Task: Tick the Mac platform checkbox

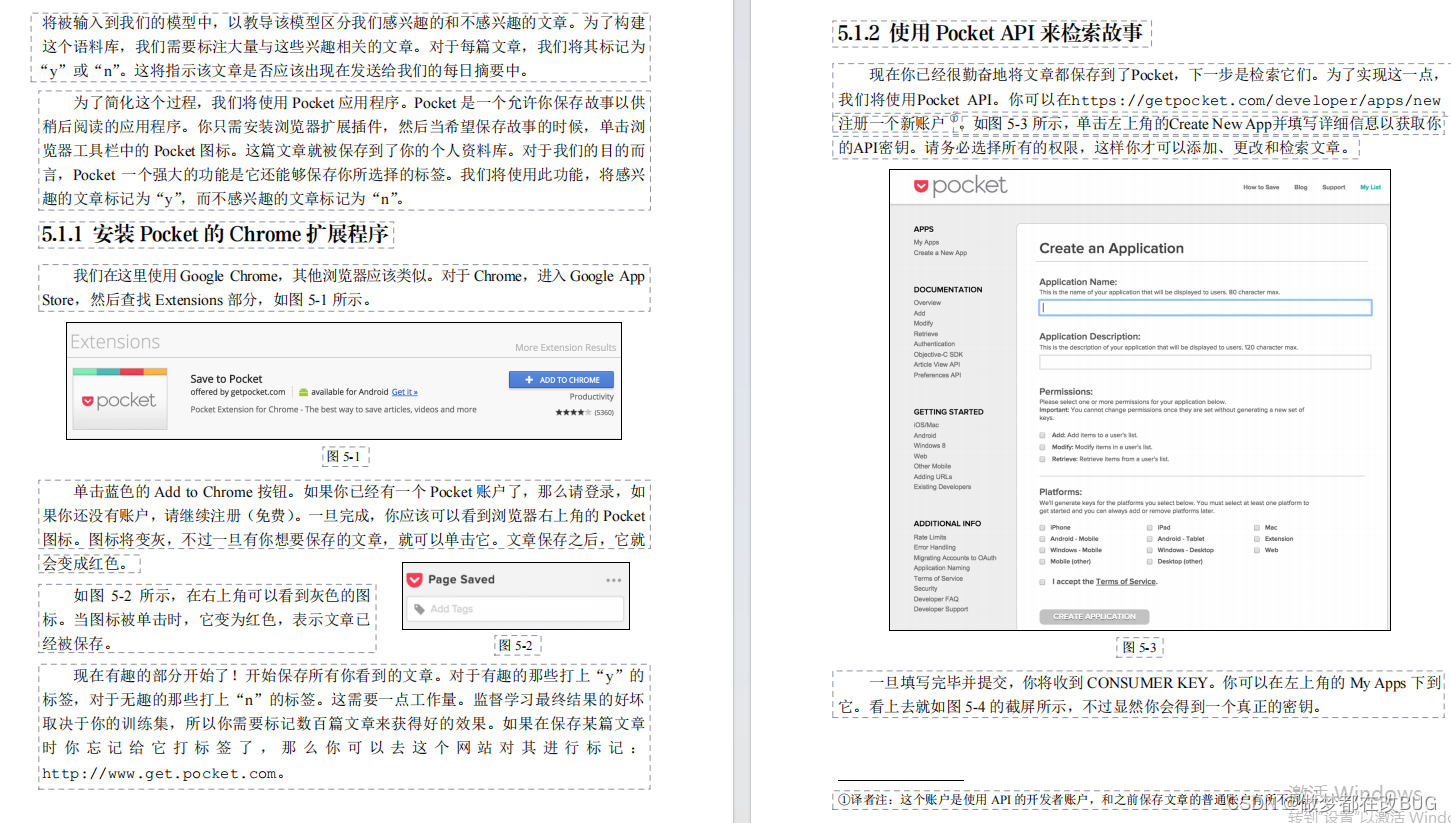Action: click(1257, 527)
